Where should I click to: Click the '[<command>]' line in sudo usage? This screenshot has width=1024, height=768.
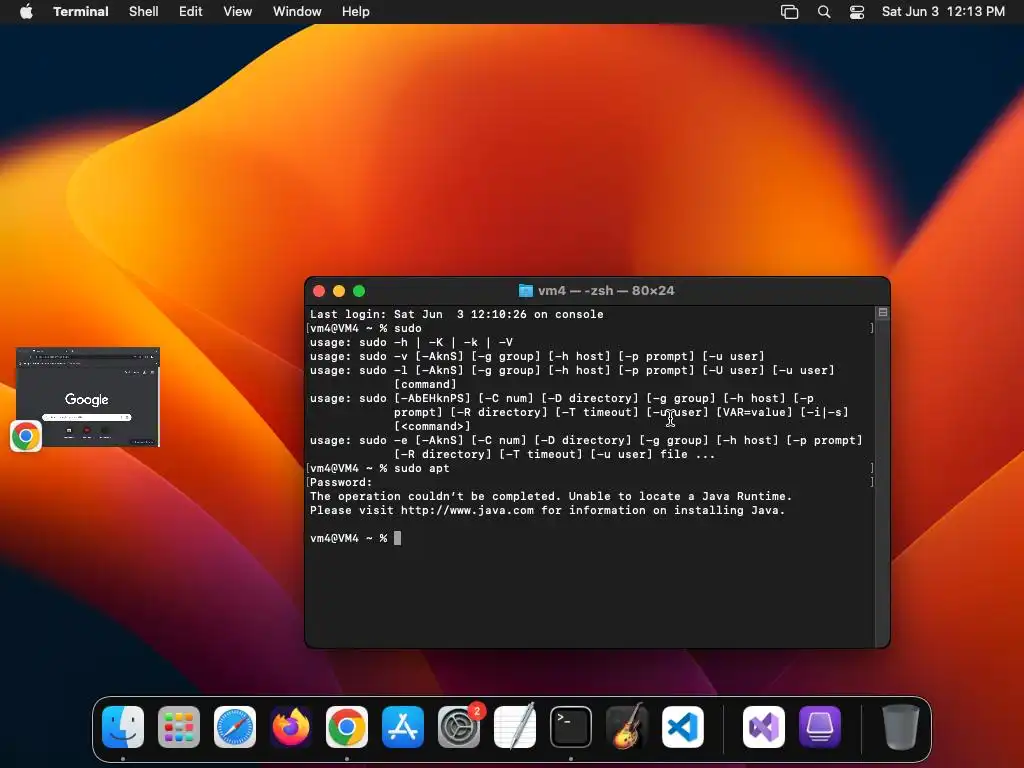click(x=432, y=426)
